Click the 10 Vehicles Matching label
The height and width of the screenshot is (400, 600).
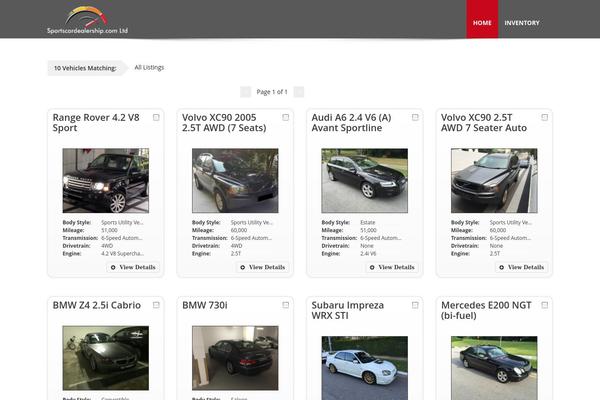tap(85, 68)
